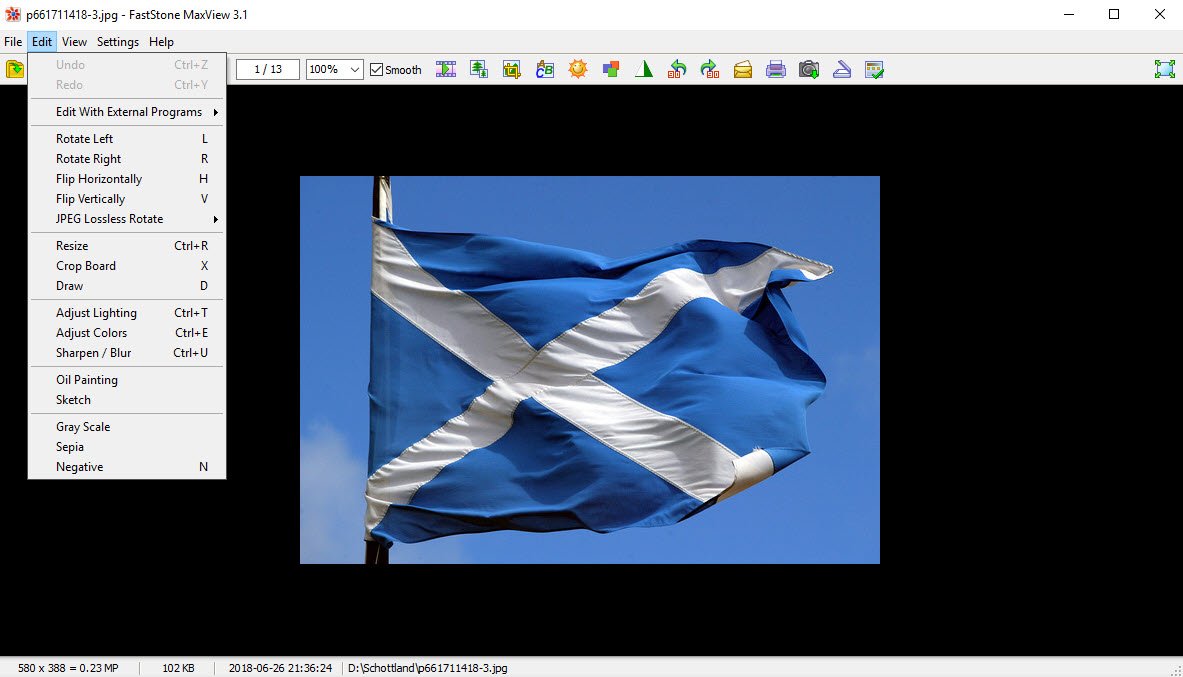Choose Rotate Right from Edit menu
This screenshot has height=677, width=1183.
coord(127,158)
